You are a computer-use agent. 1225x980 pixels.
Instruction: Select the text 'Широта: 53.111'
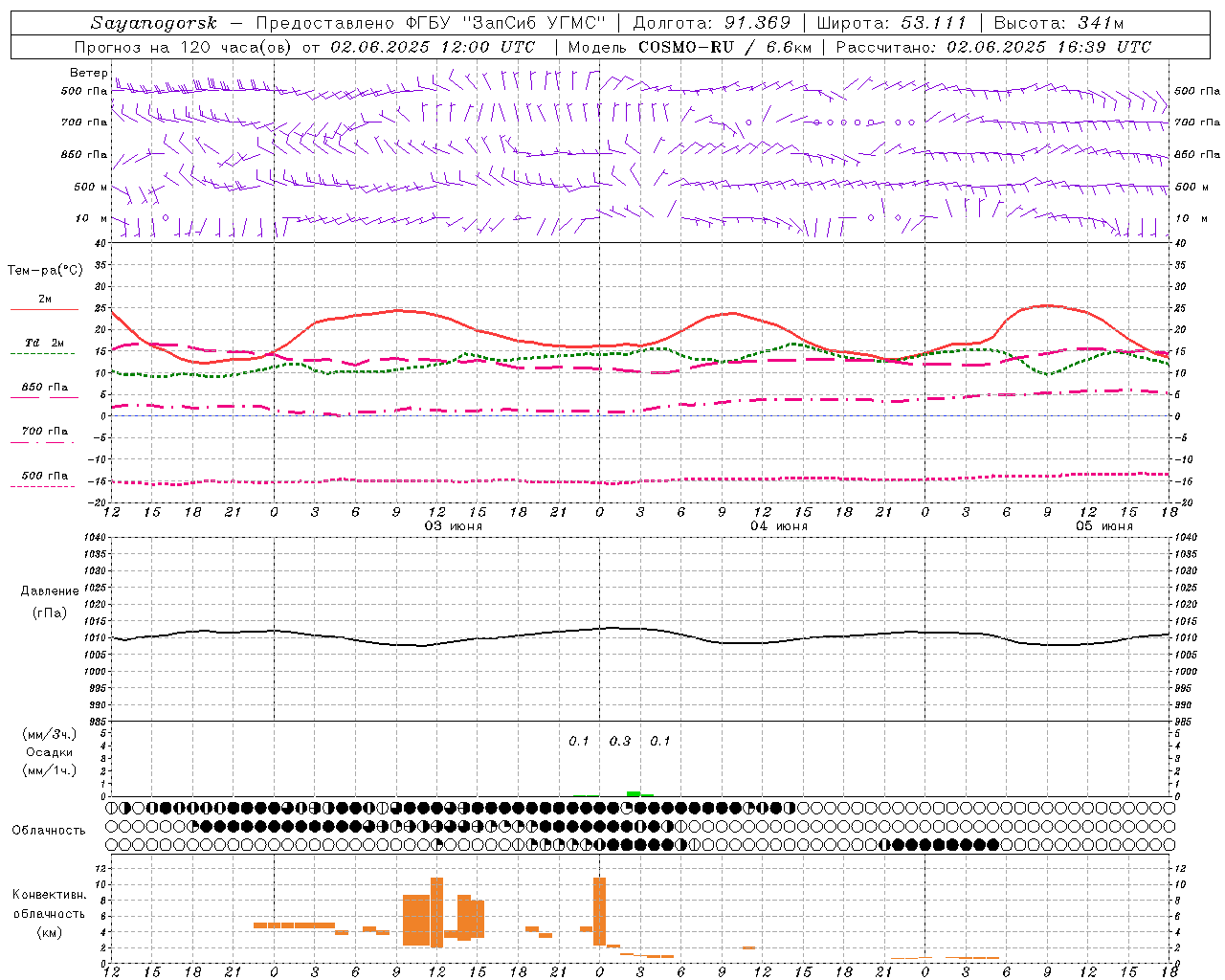click(x=892, y=23)
